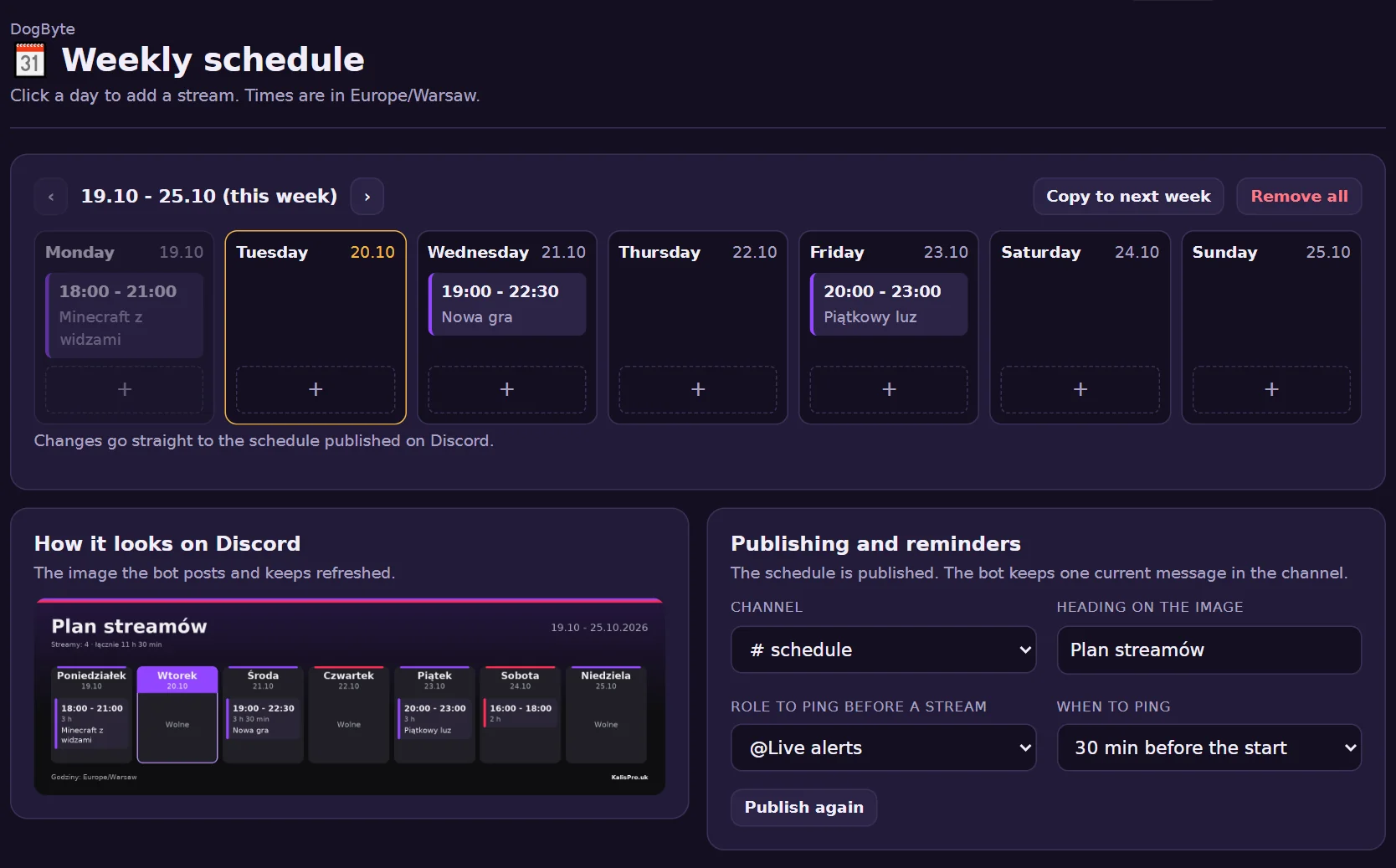Edit the Heading on the image field
This screenshot has height=868, width=1396.
tap(1209, 650)
